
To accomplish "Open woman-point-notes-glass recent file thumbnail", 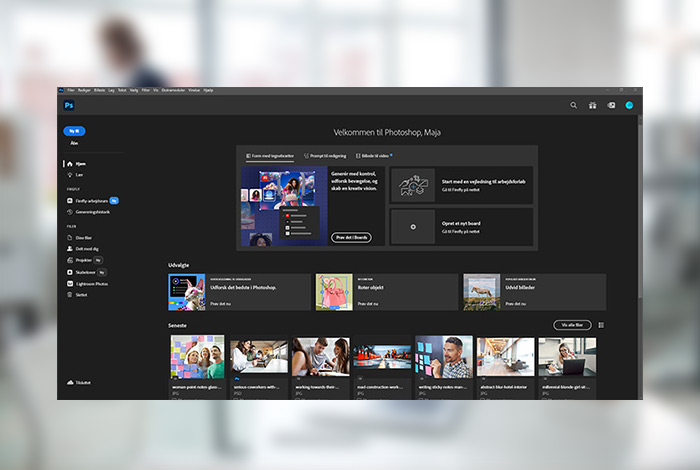I will (197, 357).
